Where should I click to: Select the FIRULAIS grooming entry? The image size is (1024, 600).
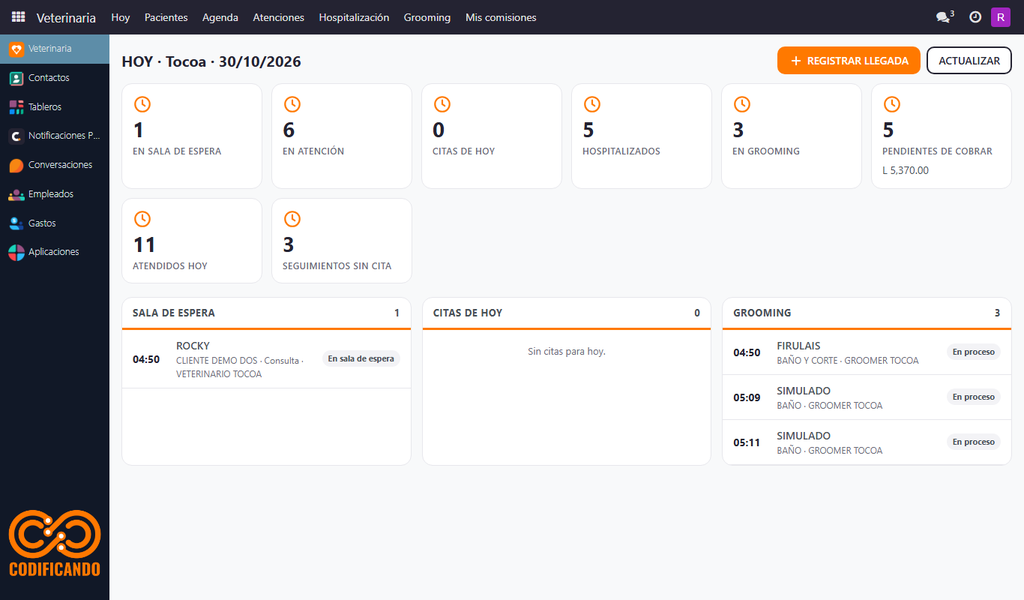point(867,353)
